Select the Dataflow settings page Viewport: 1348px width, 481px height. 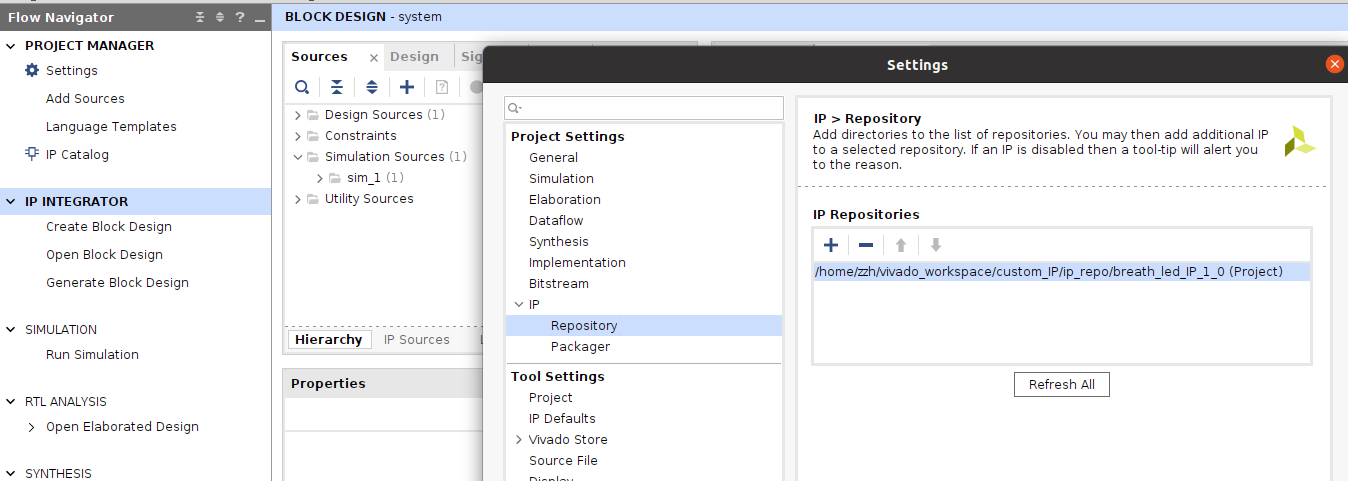556,221
